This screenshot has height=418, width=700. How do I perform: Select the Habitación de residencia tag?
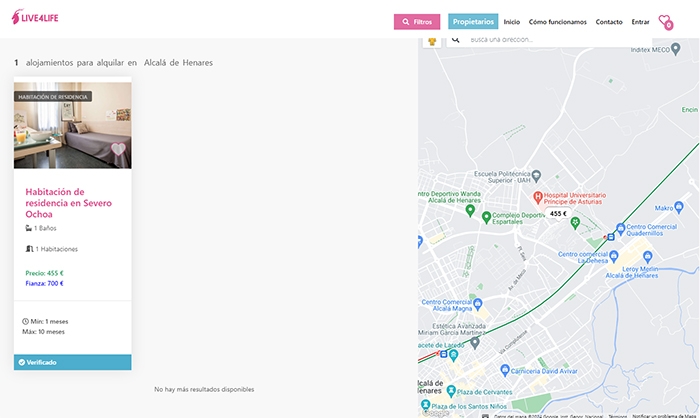[53, 96]
